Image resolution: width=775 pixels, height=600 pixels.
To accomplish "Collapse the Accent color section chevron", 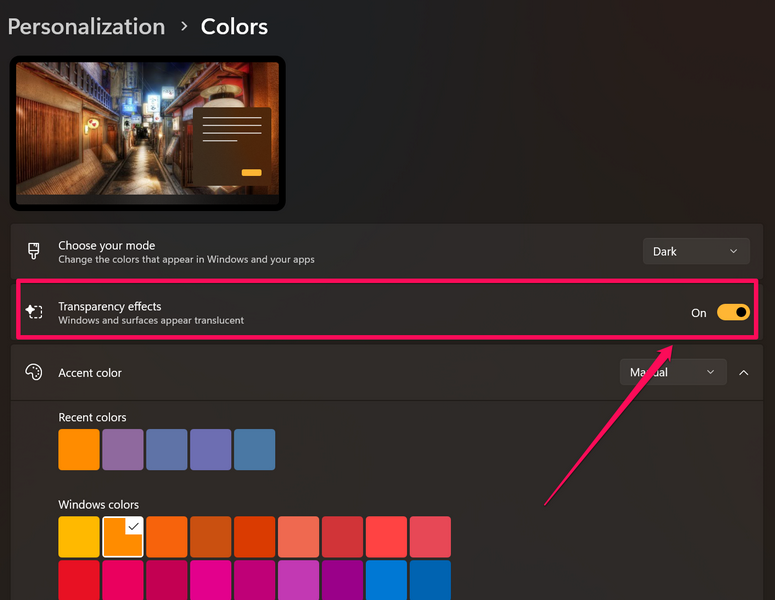I will 743,372.
